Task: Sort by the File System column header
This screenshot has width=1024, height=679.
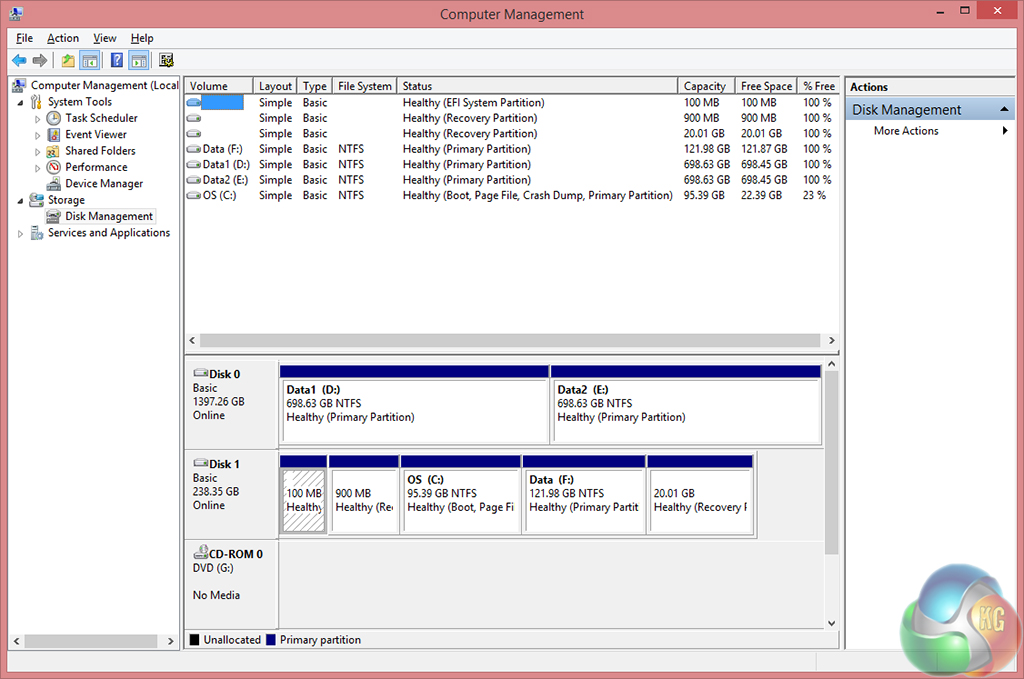Action: [x=364, y=86]
